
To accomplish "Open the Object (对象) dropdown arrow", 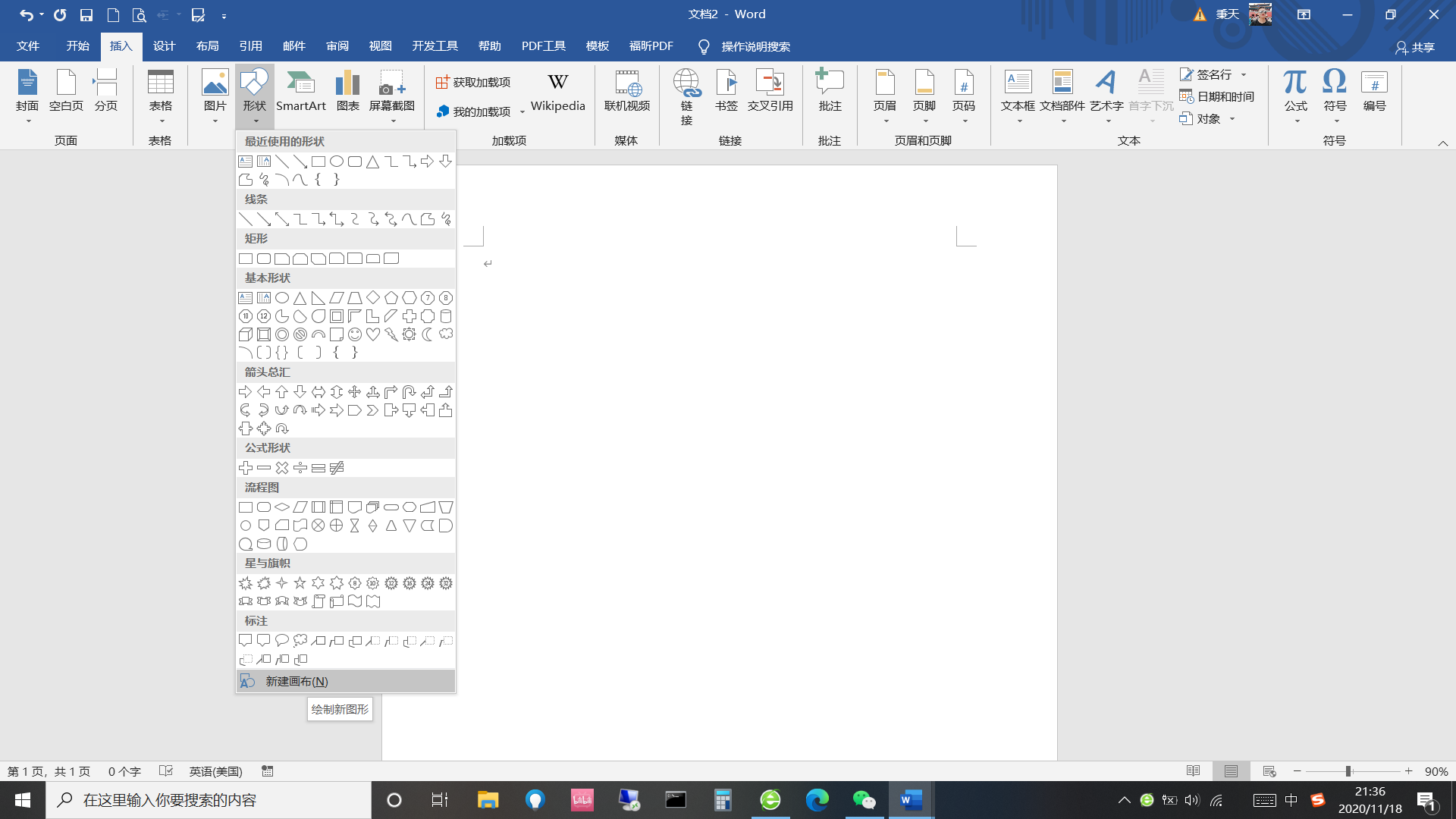I will pyautogui.click(x=1232, y=118).
